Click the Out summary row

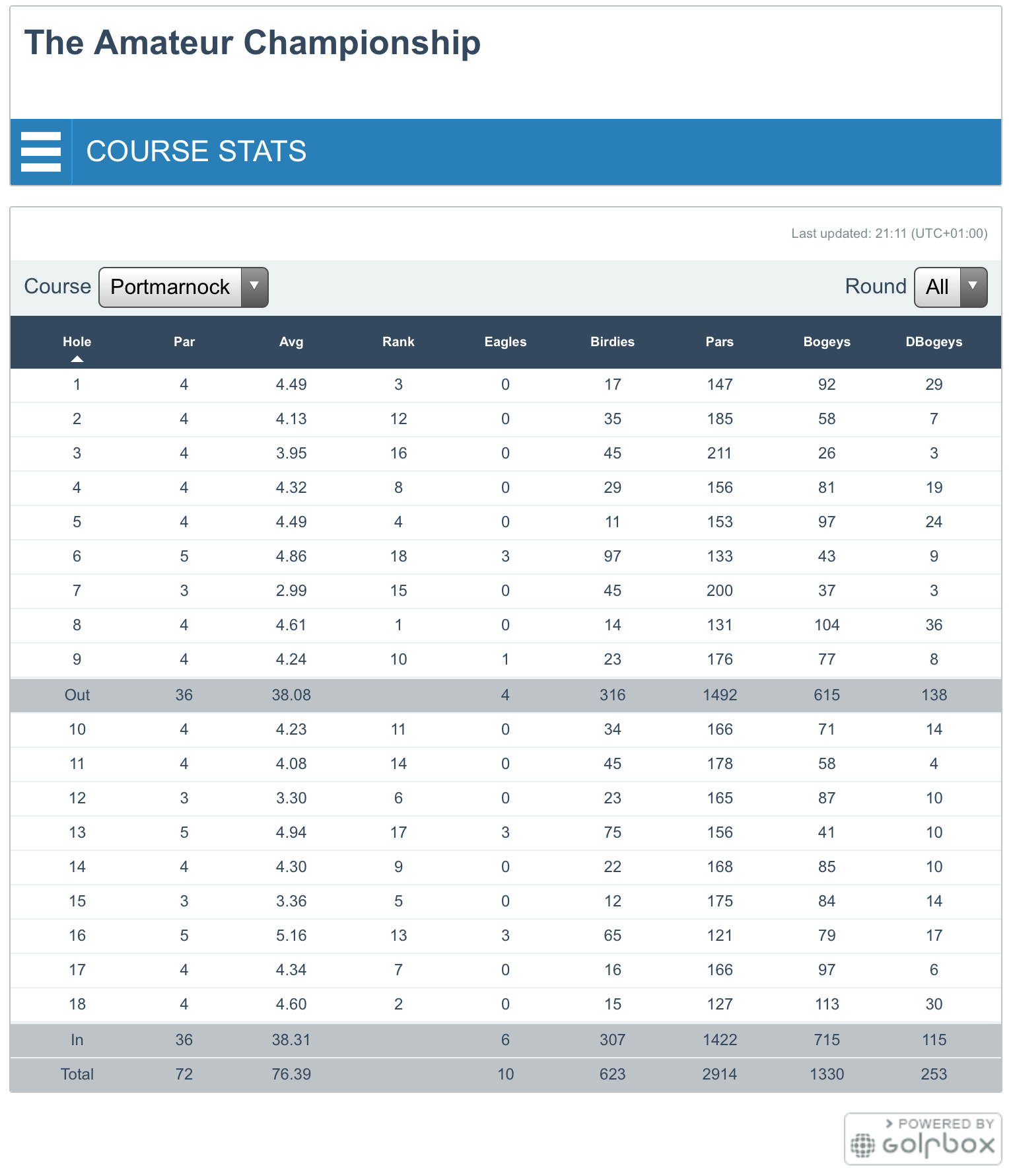[505, 695]
